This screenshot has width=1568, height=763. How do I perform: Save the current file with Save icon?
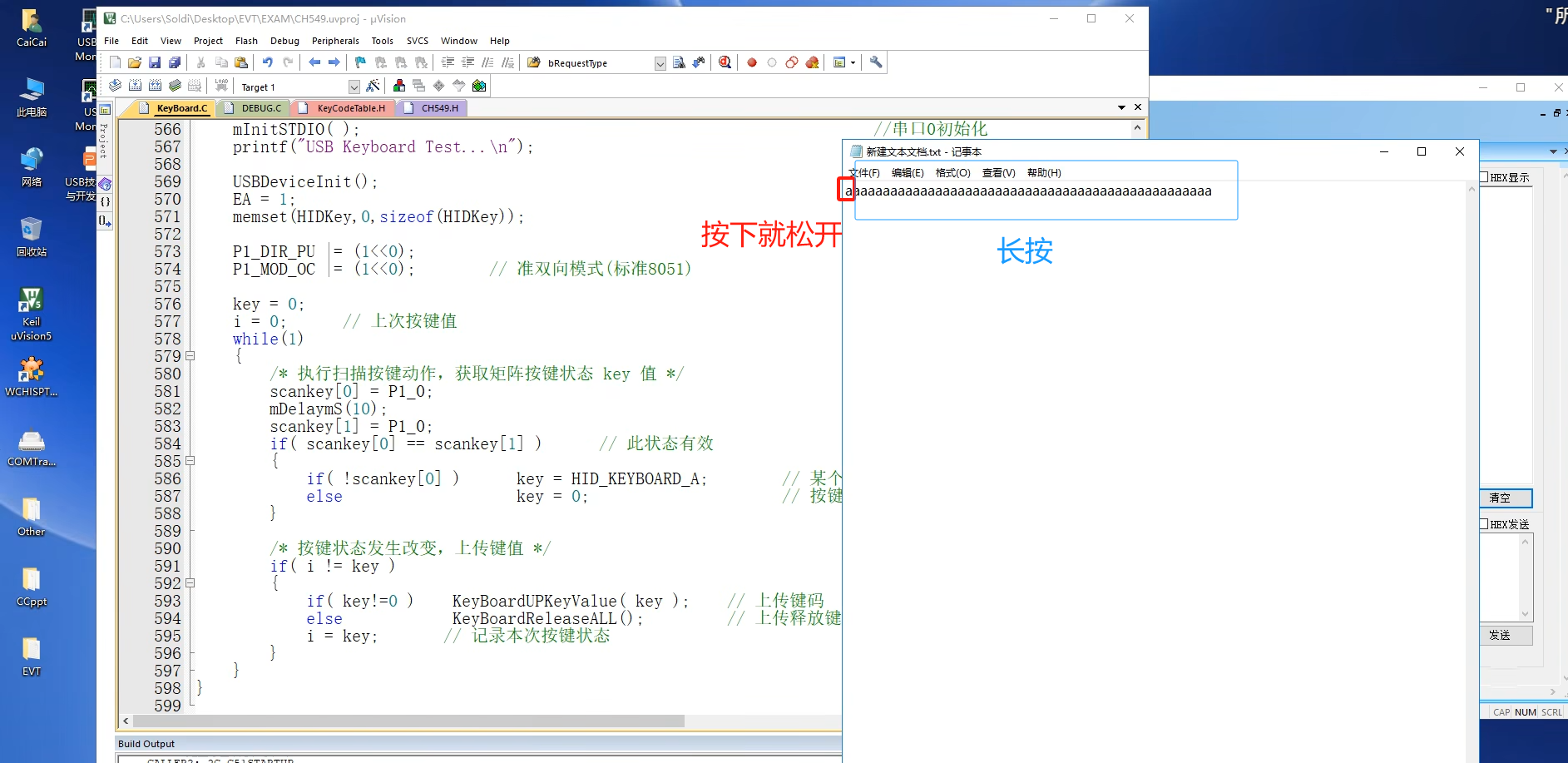155,62
